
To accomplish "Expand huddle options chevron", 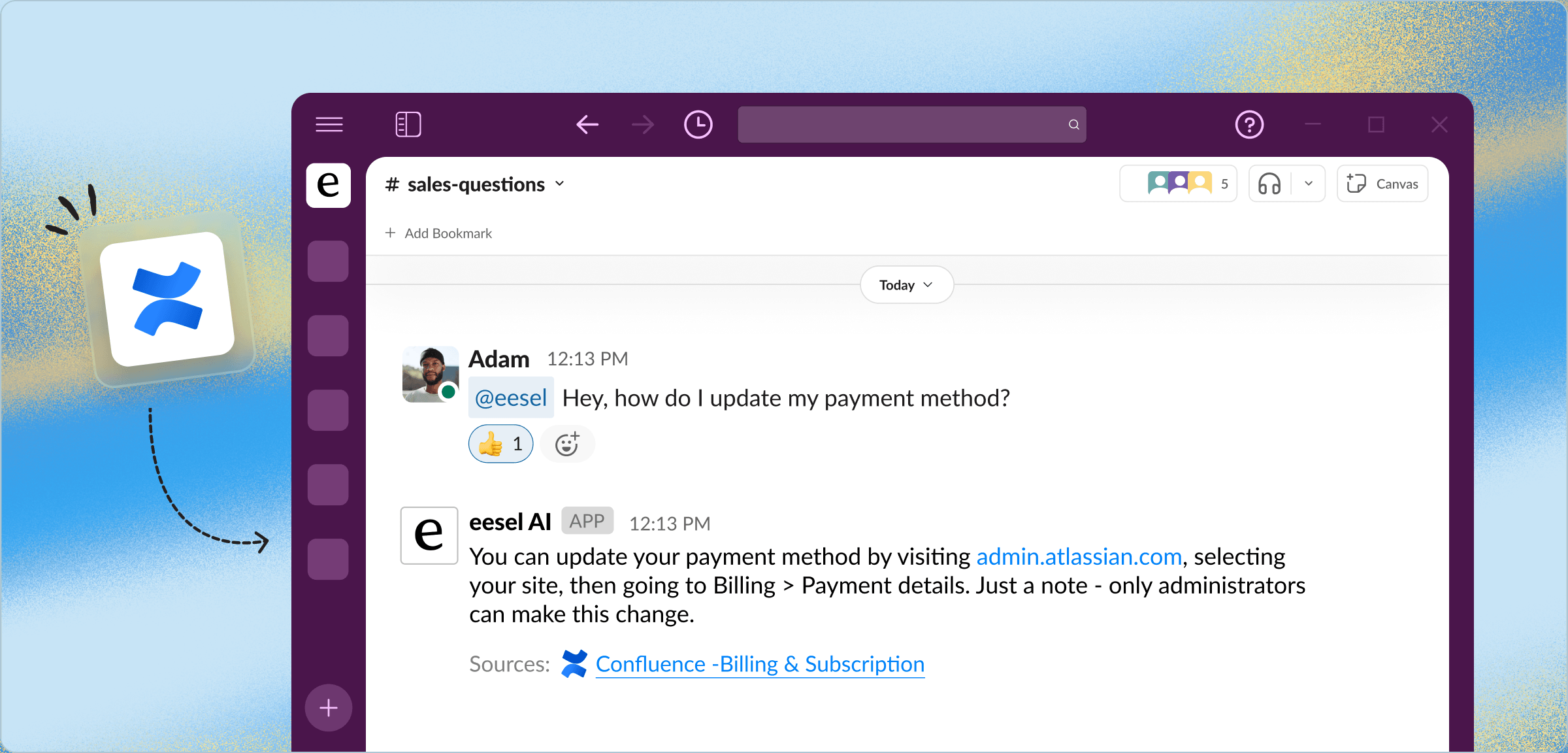I will click(x=1309, y=184).
